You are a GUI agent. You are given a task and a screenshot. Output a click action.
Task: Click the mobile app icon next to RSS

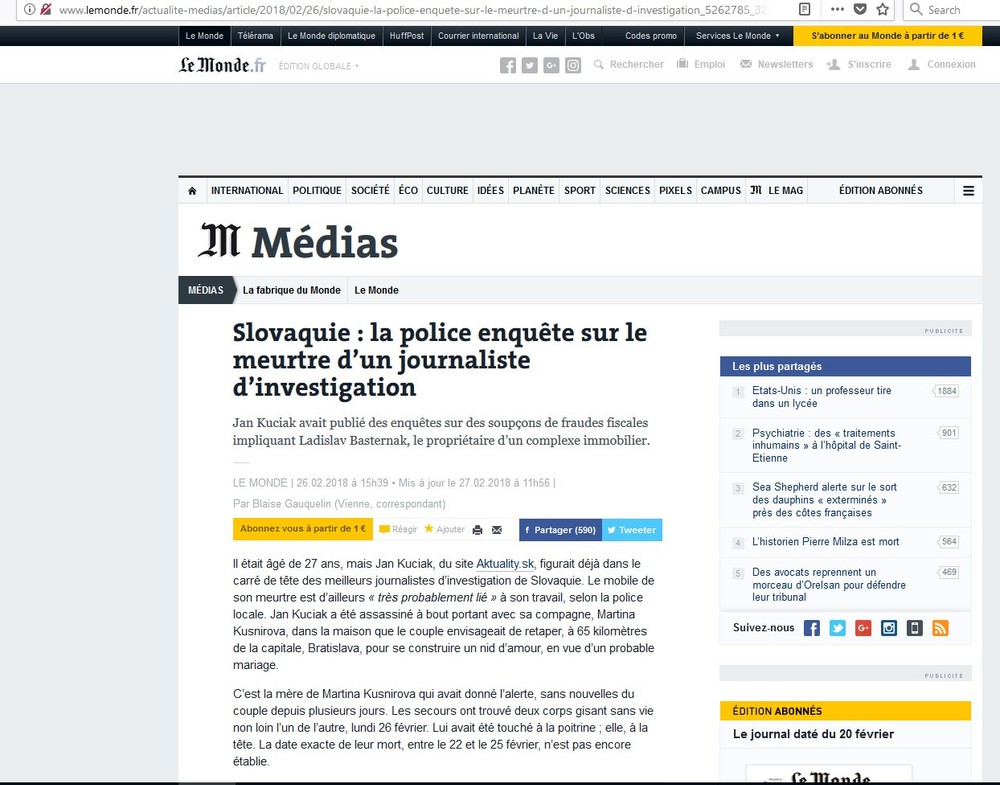pos(914,628)
